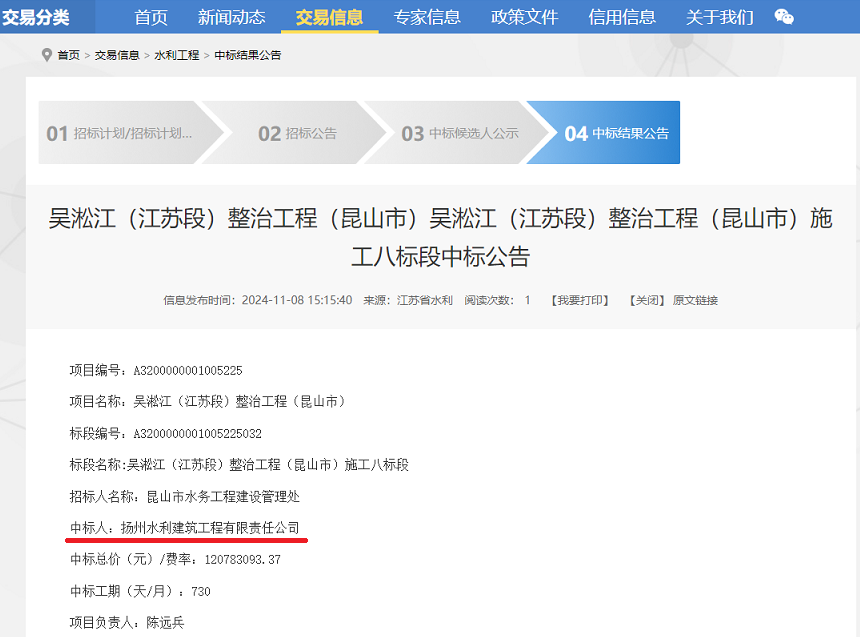Go to the 首页 navigation tab

pos(151,17)
